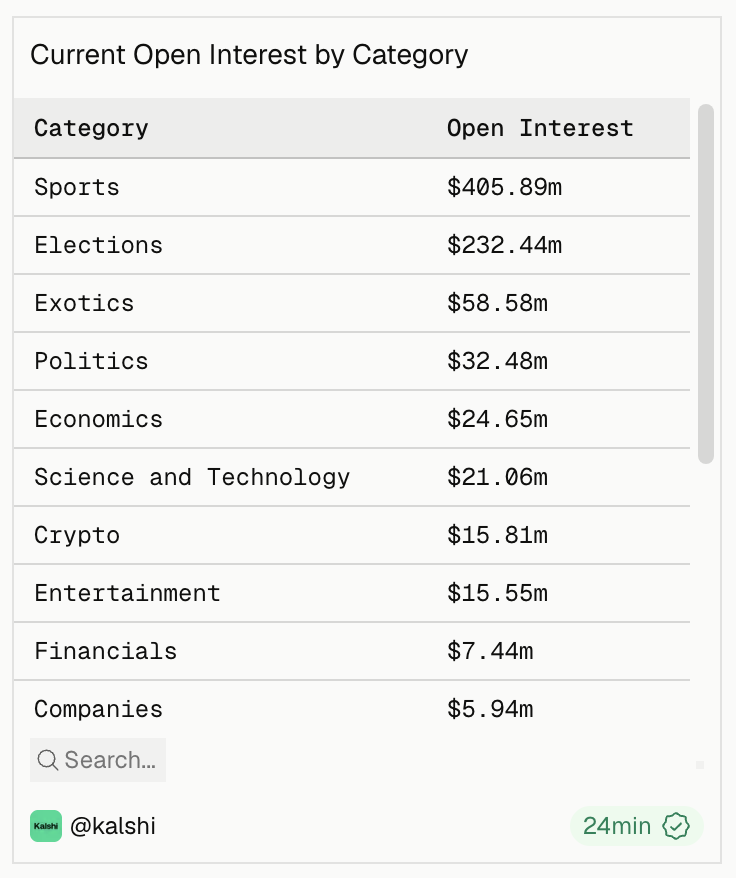Click the Current Open Interest by Category title

tap(249, 55)
